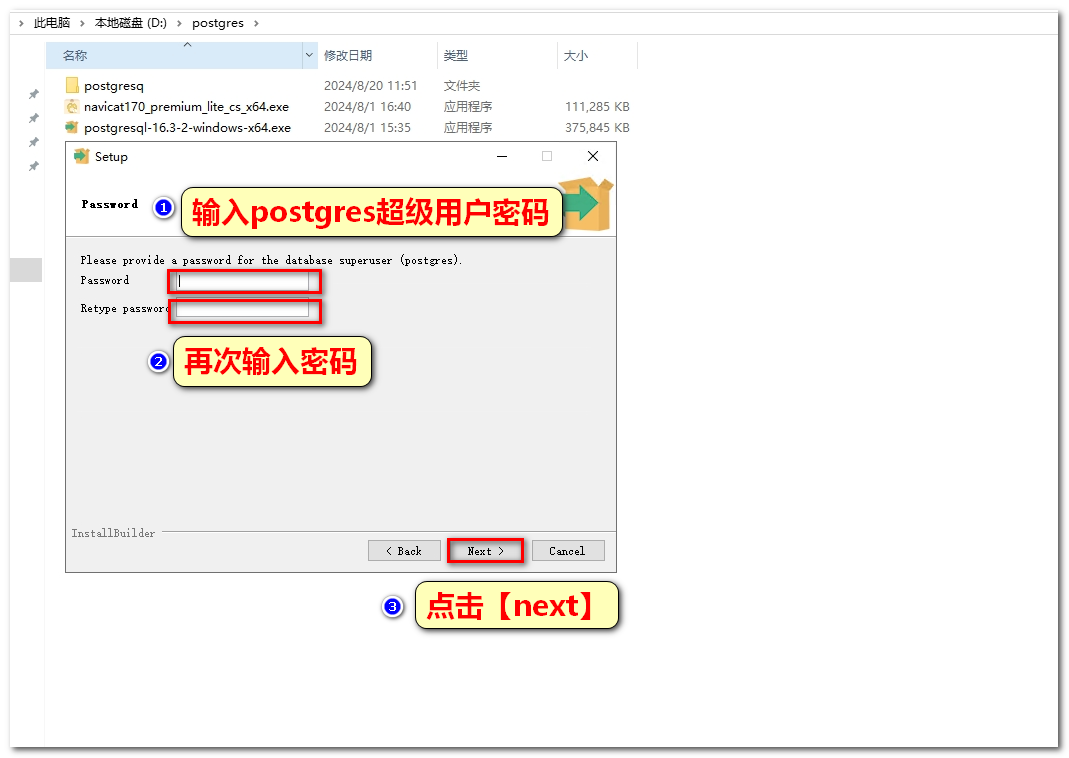Image resolution: width=1069 pixels, height=758 pixels.
Task: Expand the chevron after 此电脑 in breadcrumb
Action: click(83, 23)
